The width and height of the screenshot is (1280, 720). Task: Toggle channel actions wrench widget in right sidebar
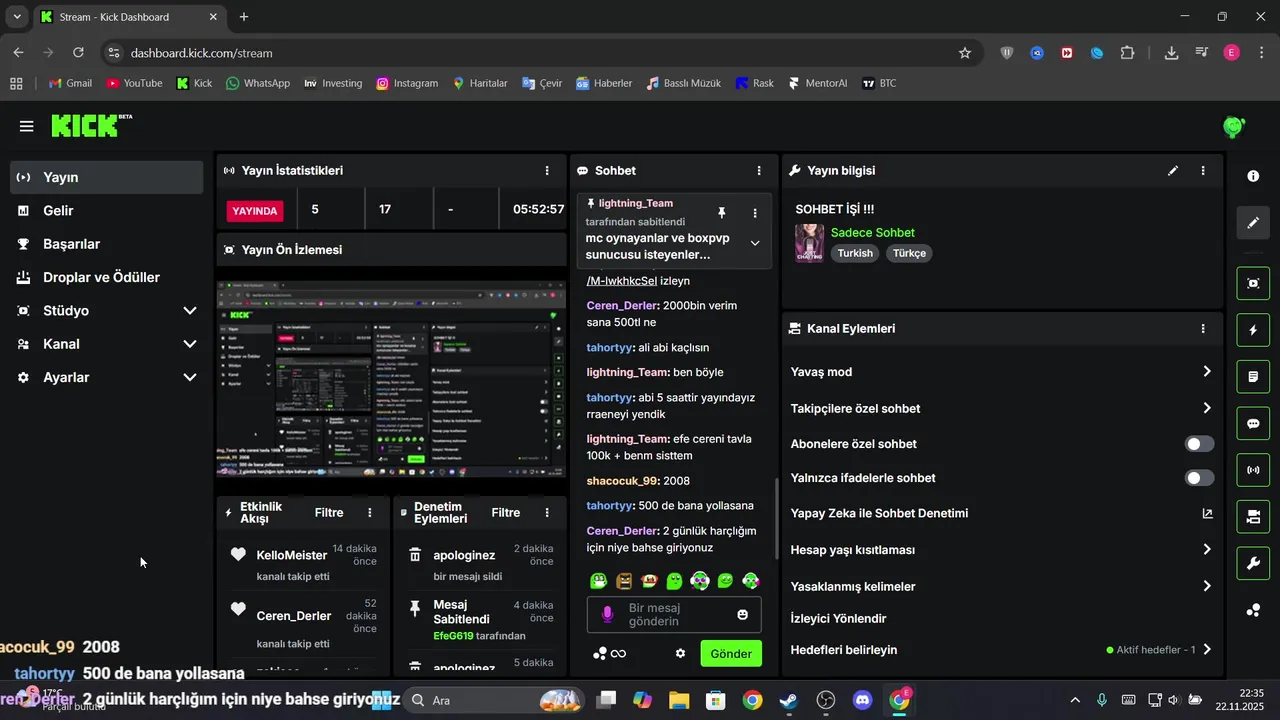click(x=1253, y=563)
